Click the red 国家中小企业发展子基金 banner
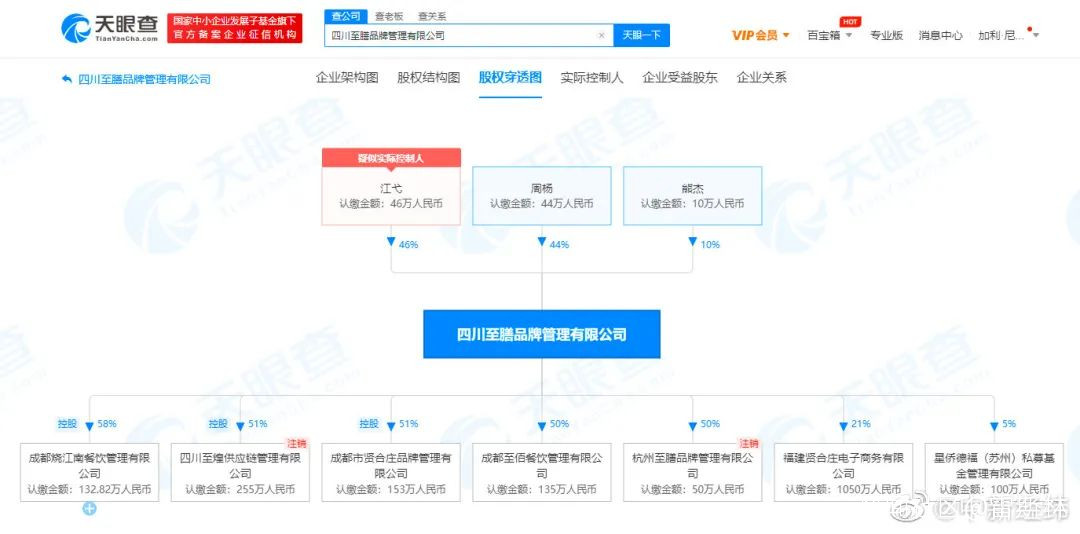Screen dimensions: 1080x534 pyautogui.click(x=234, y=28)
